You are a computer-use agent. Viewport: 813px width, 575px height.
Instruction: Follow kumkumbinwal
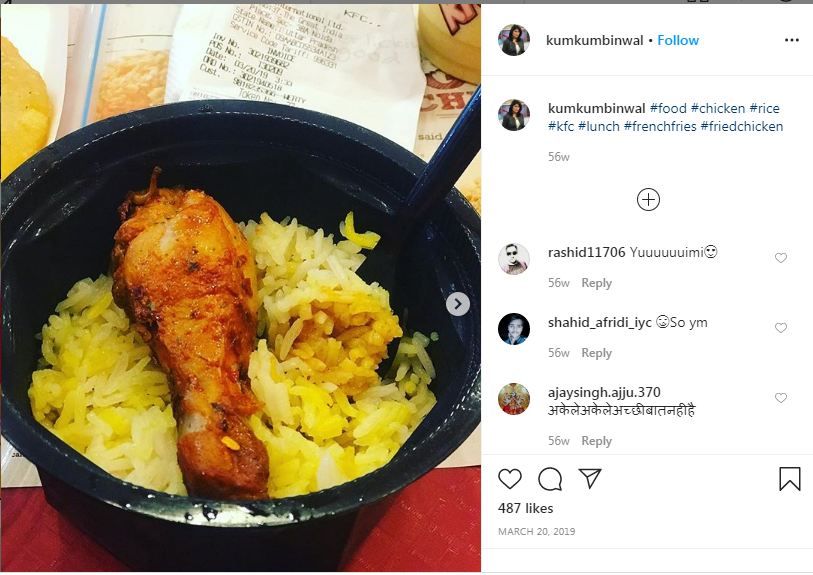(x=678, y=40)
